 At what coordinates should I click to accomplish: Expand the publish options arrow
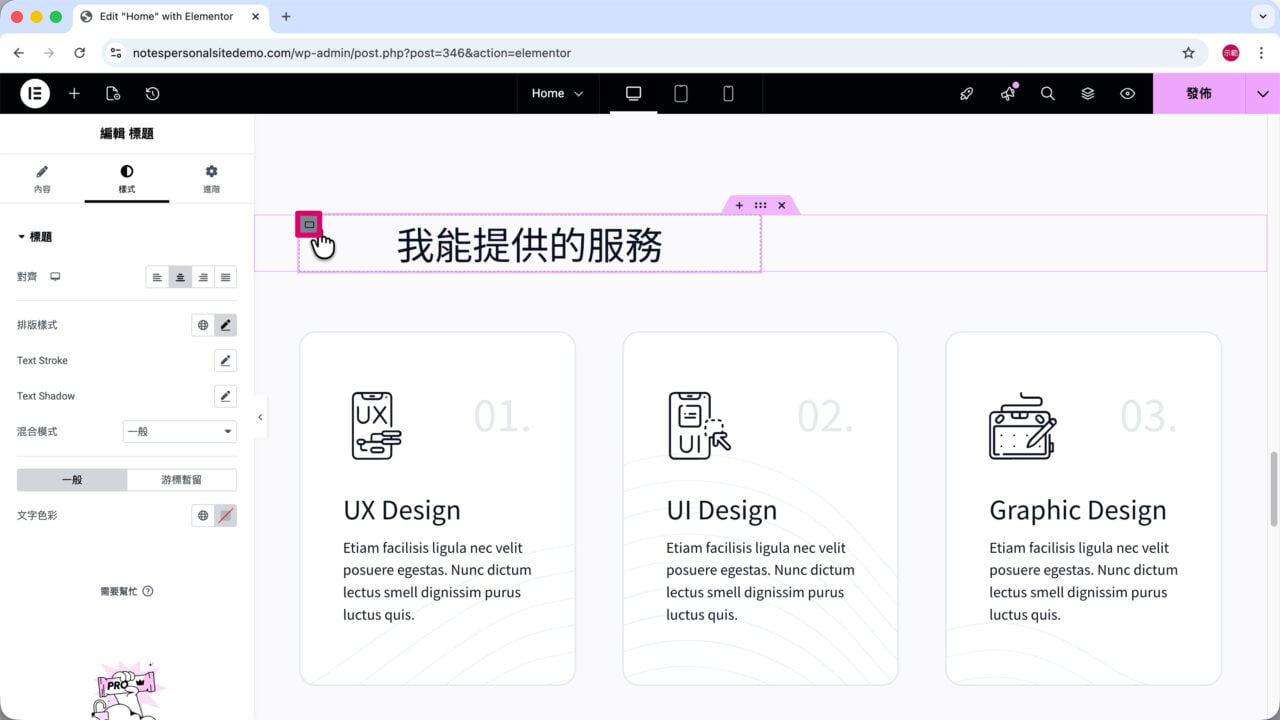pyautogui.click(x=1262, y=93)
